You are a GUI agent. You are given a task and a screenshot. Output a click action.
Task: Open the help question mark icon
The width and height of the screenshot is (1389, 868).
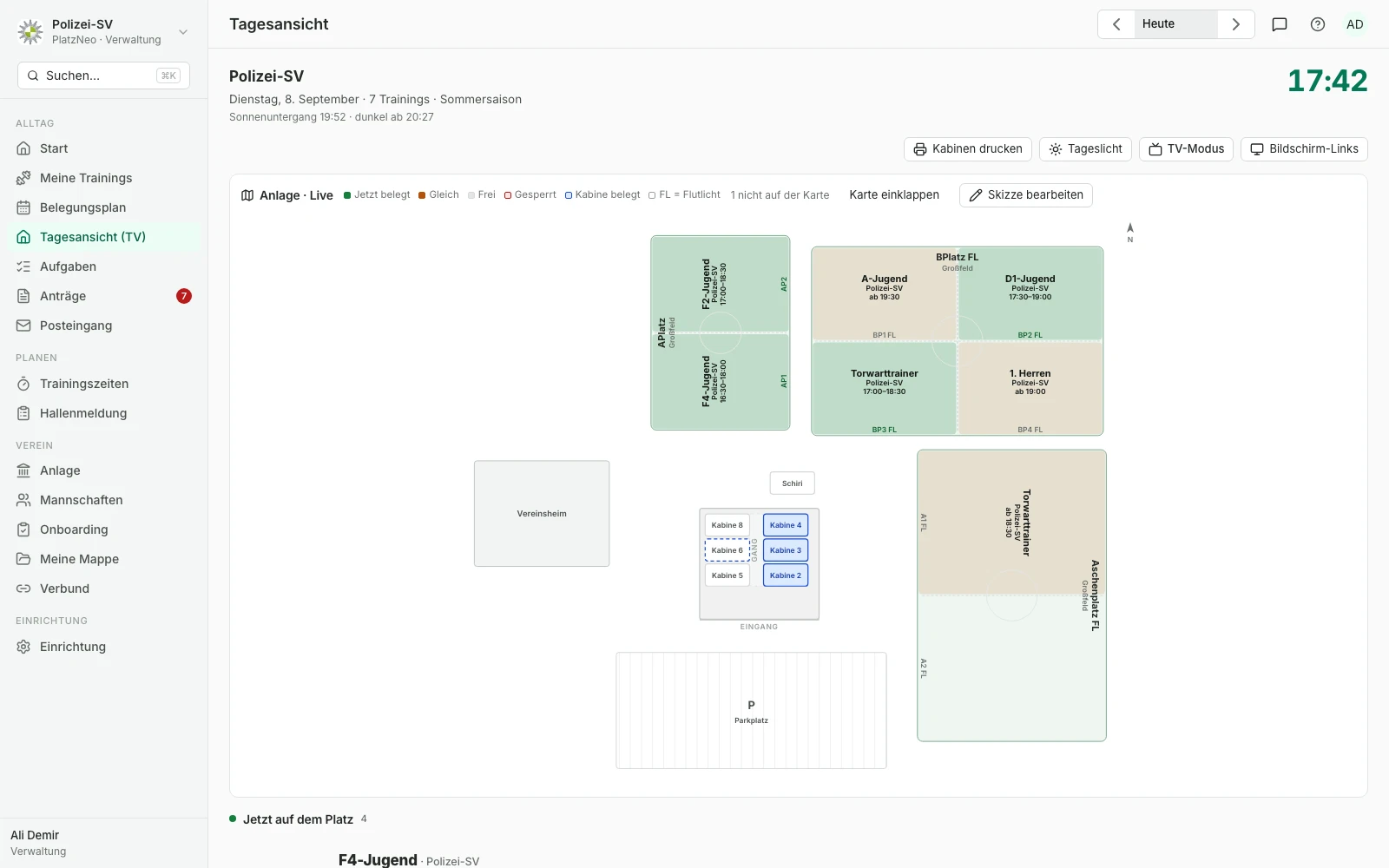coord(1318,24)
